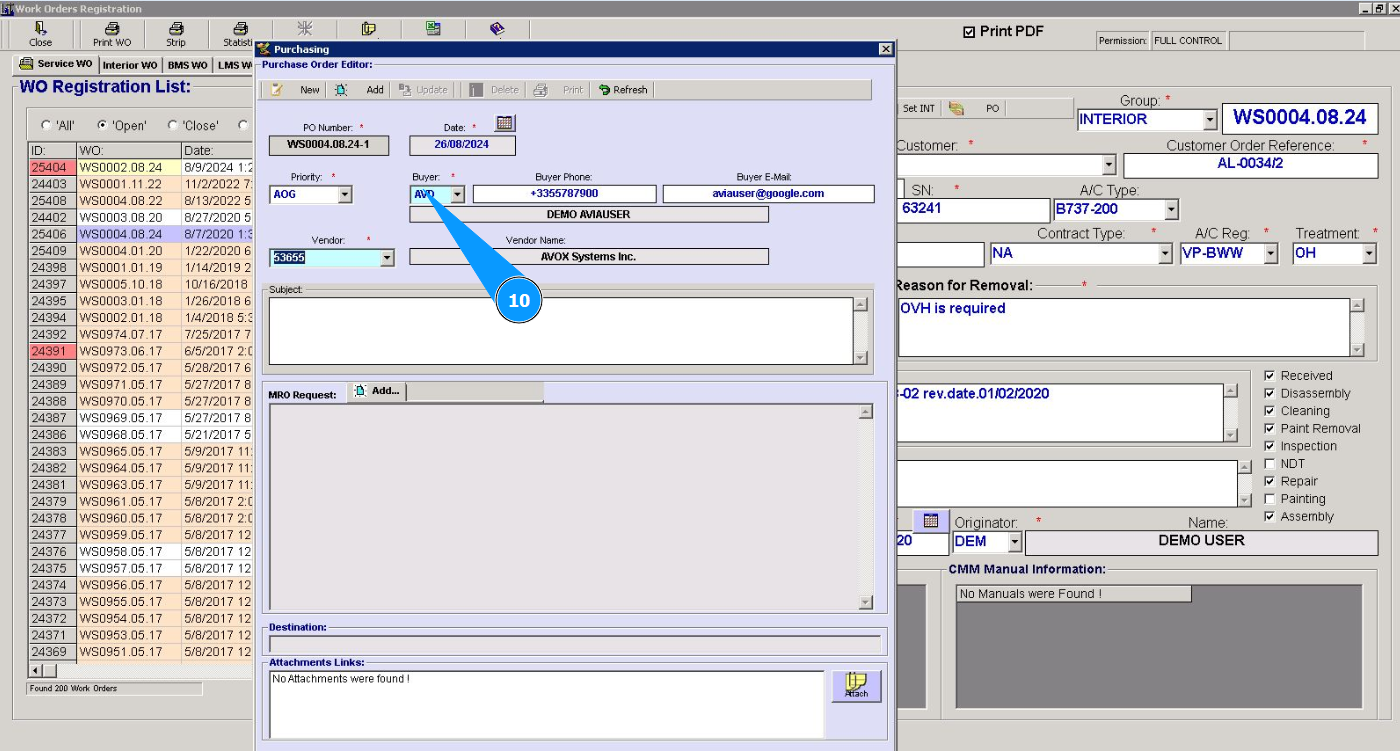This screenshot has width=1400, height=751.
Task: Switch to the Service WO tab
Action: tap(56, 64)
